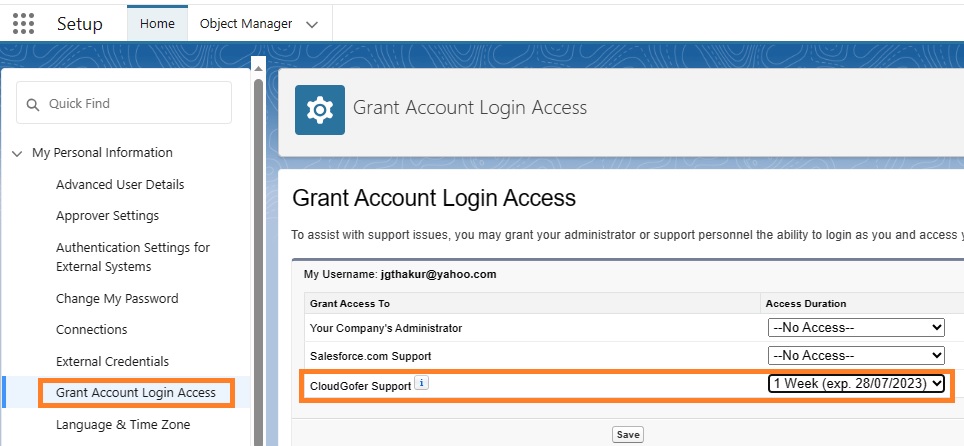Open Language & Time Zone
The image size is (964, 446).
tap(123, 424)
